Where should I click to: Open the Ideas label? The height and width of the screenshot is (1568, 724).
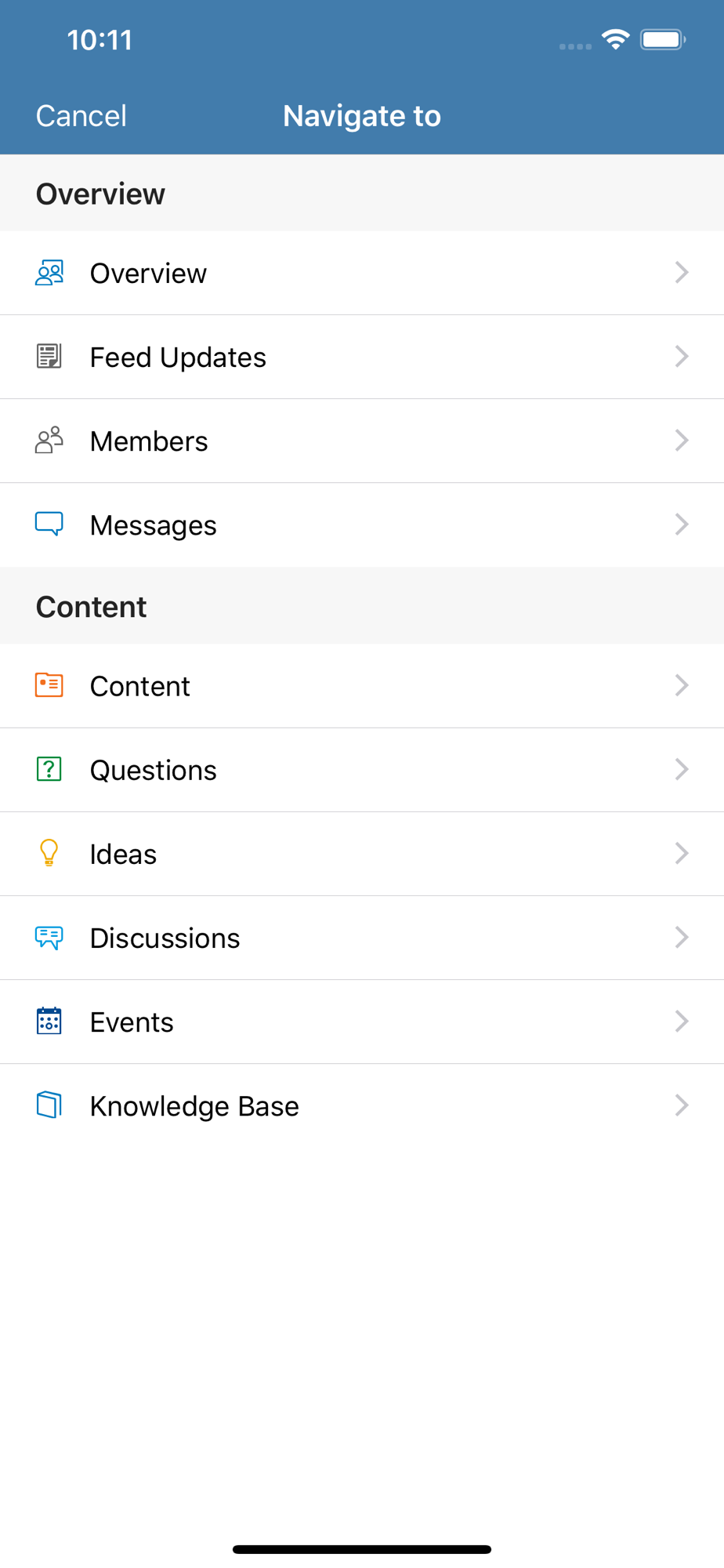point(123,855)
